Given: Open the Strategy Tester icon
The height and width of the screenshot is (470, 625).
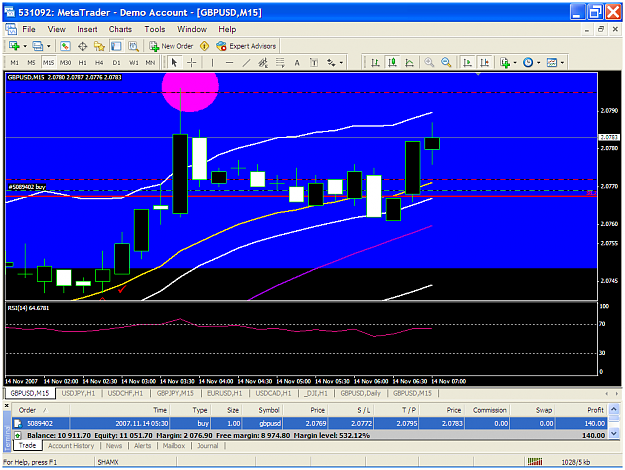Looking at the screenshot, I should coord(133,46).
